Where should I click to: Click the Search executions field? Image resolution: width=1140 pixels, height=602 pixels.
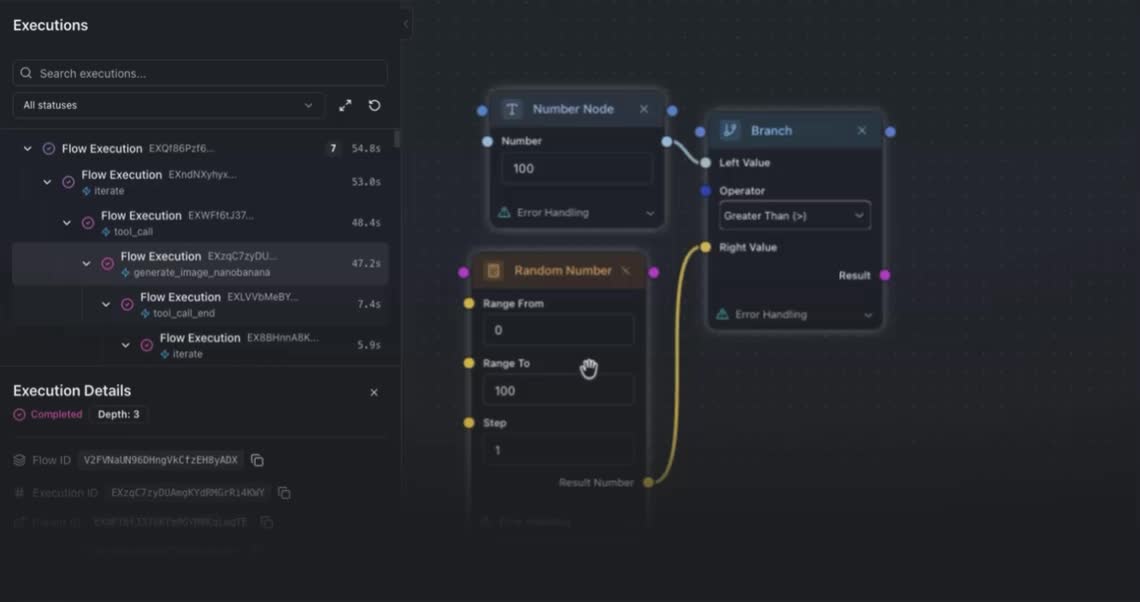(x=200, y=73)
